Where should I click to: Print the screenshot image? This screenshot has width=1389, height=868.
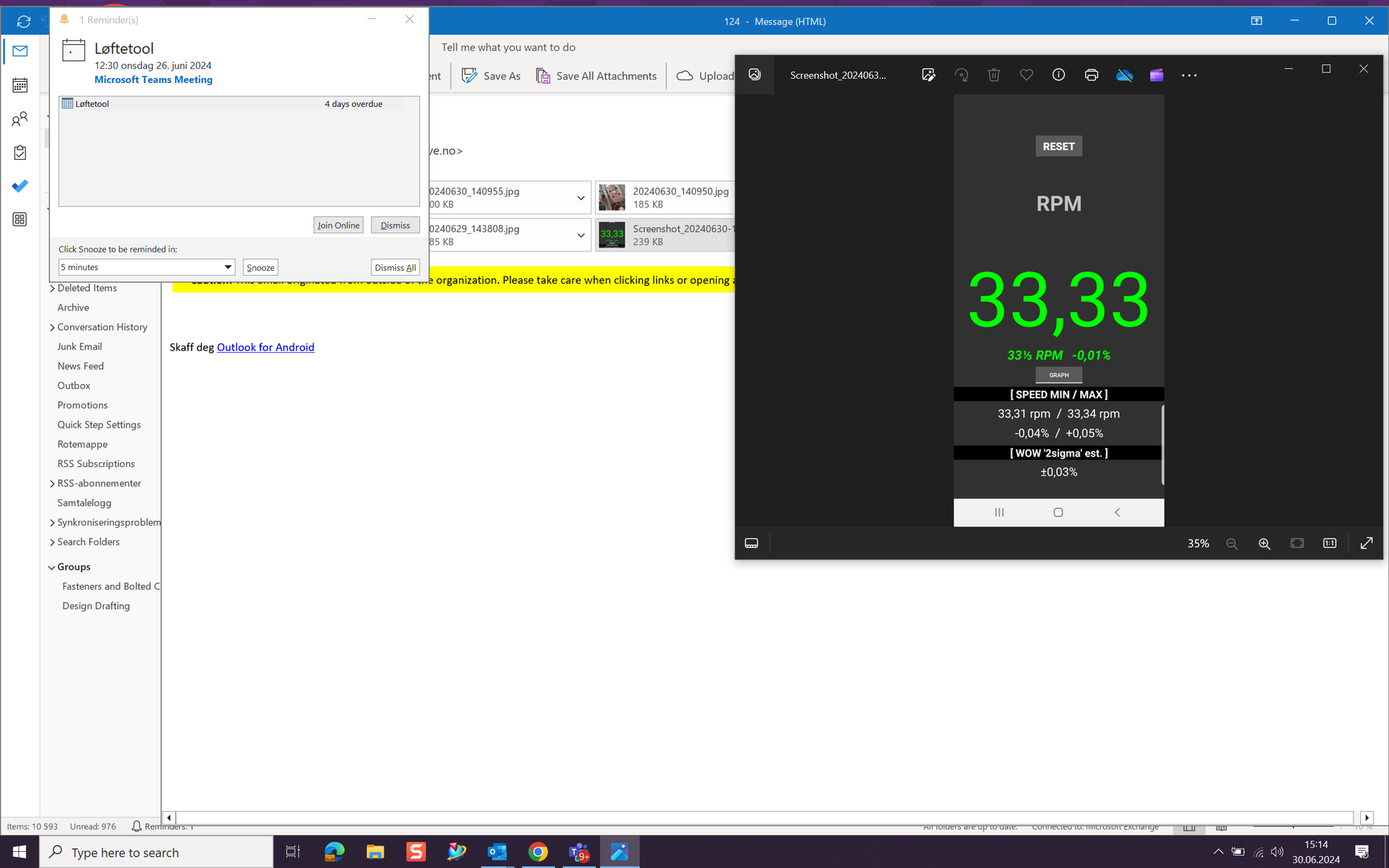pos(1091,75)
